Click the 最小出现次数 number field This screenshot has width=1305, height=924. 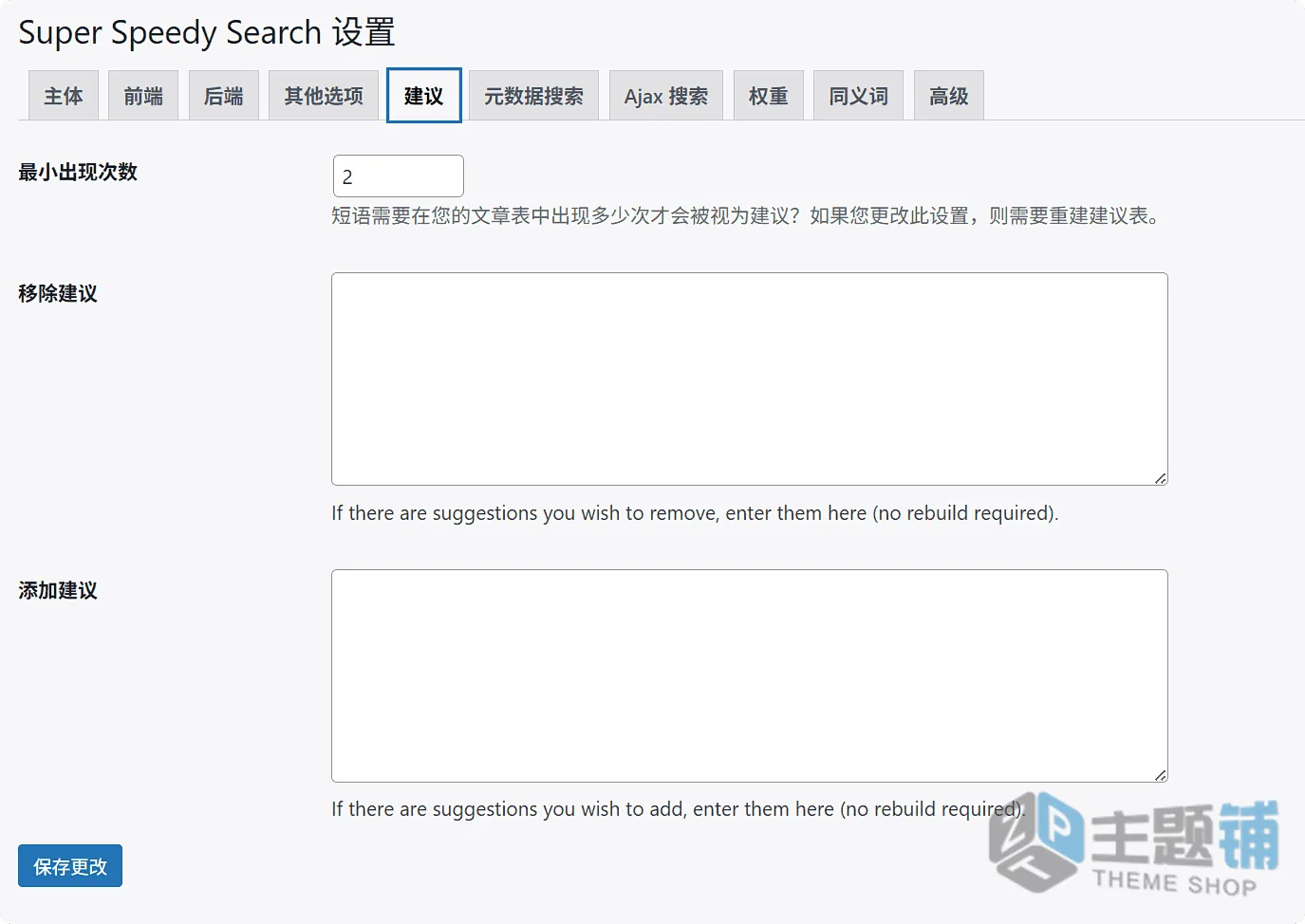click(399, 176)
